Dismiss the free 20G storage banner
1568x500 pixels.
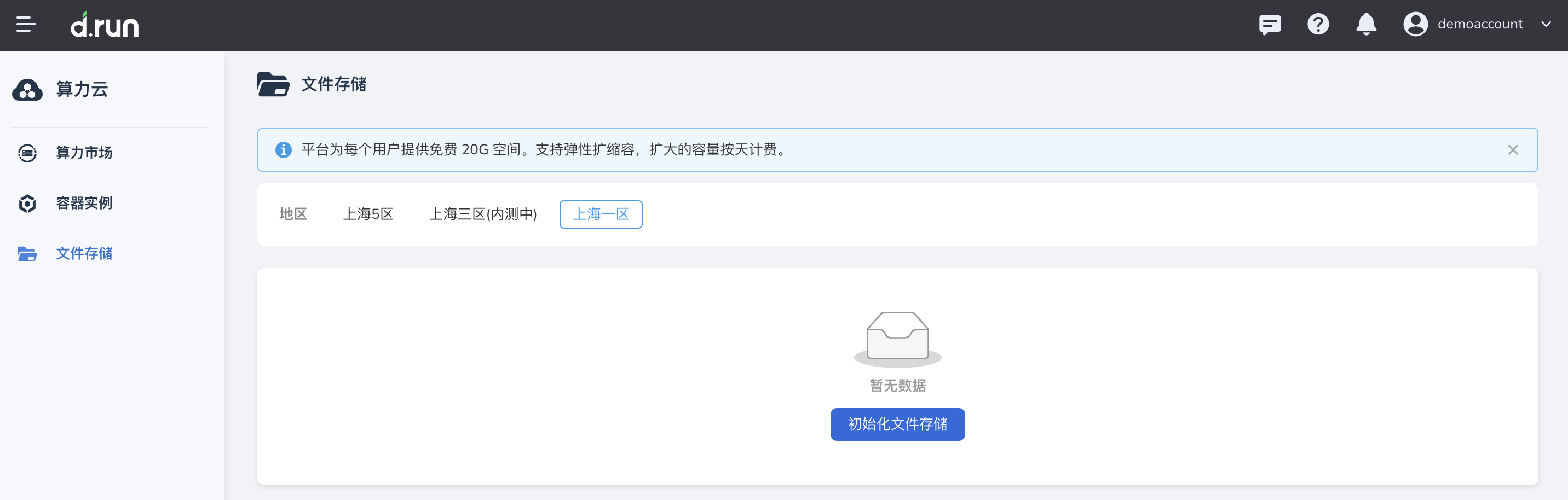[1513, 150]
